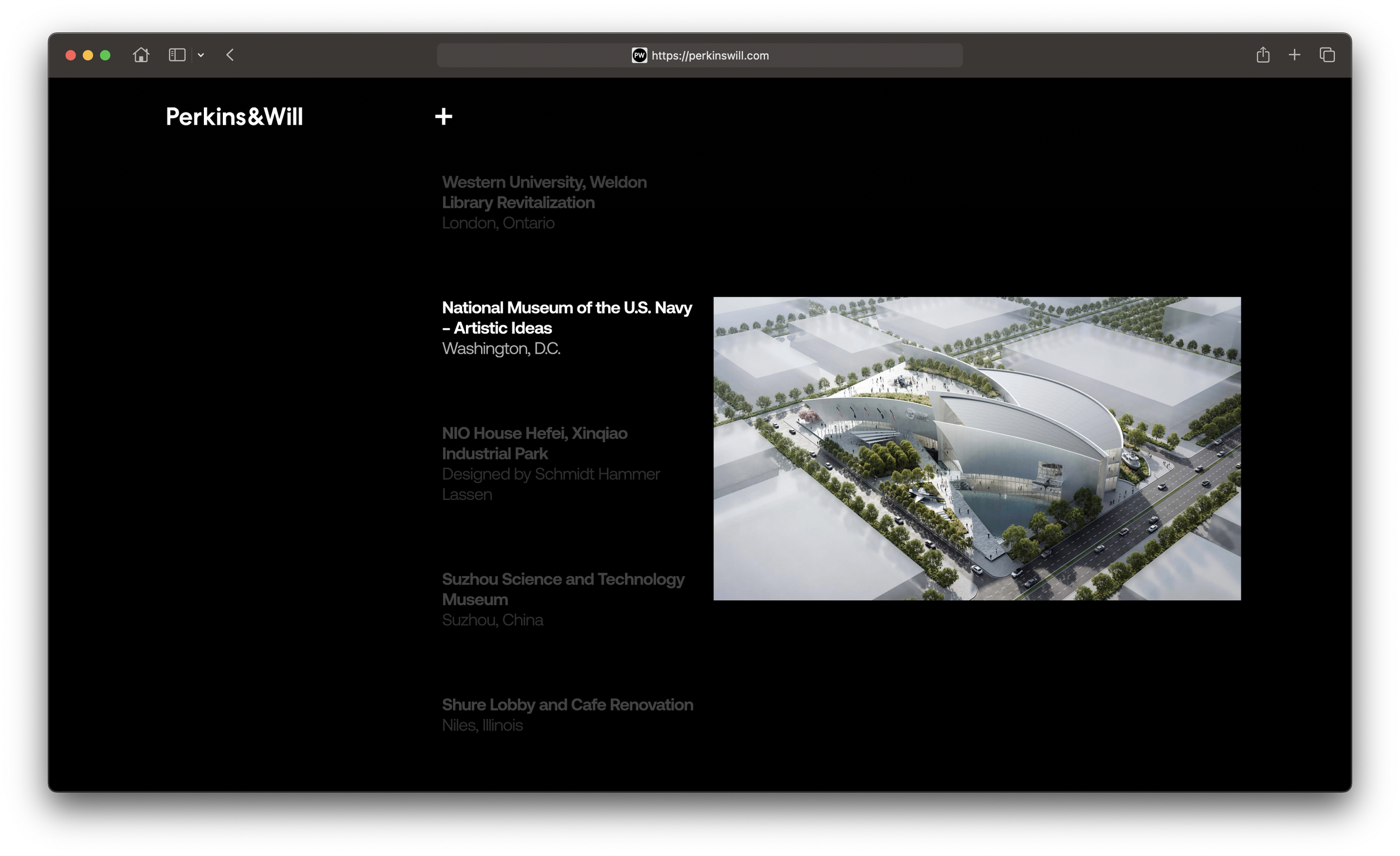Show the tab overview
This screenshot has width=1400, height=856.
coord(1327,55)
